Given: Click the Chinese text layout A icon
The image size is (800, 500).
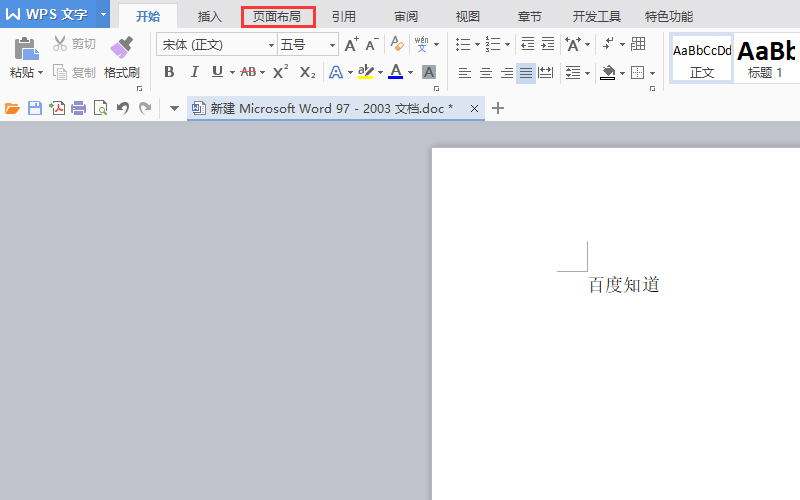Looking at the screenshot, I should click(572, 44).
